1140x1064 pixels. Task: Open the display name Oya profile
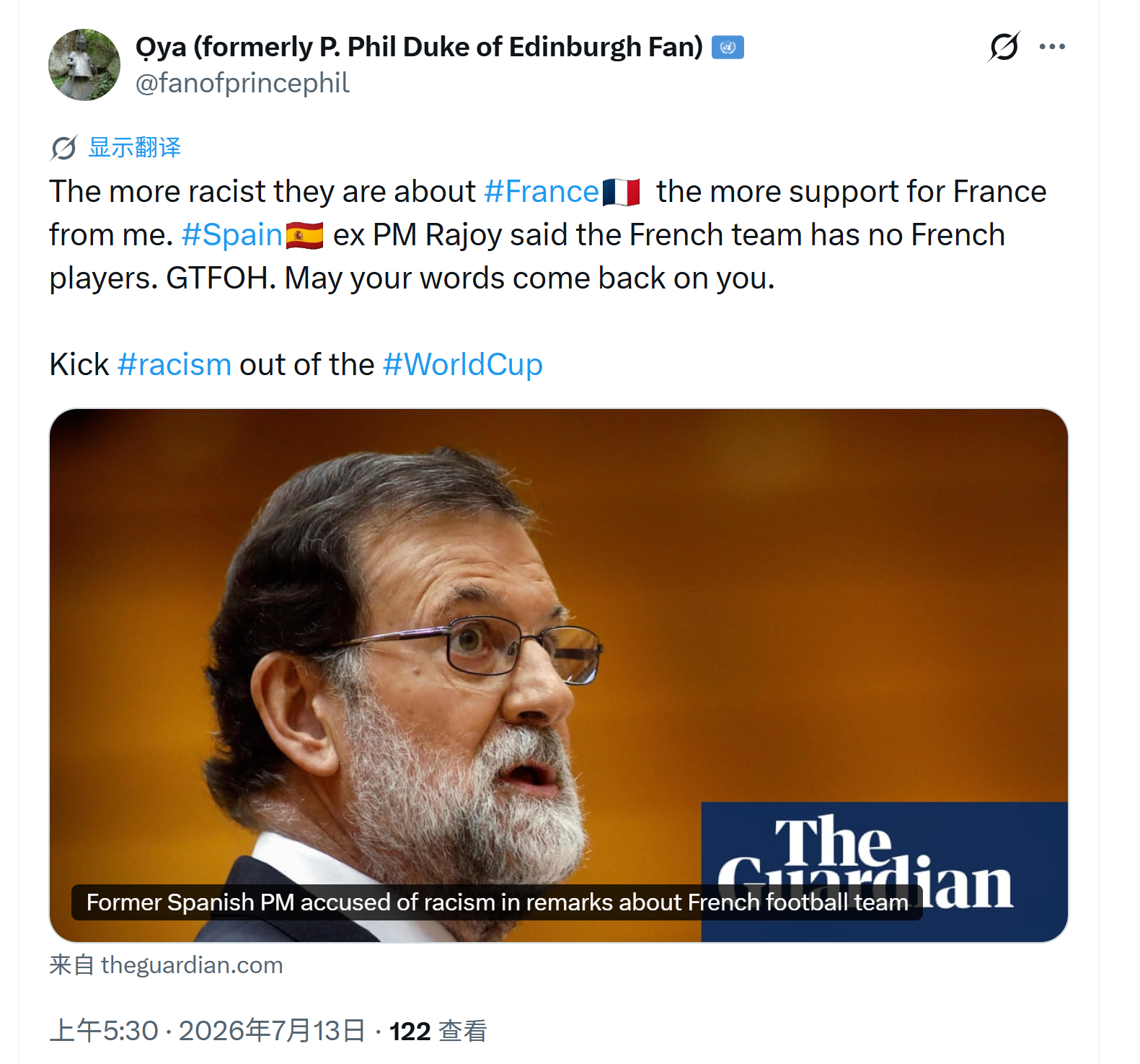pyautogui.click(x=419, y=47)
